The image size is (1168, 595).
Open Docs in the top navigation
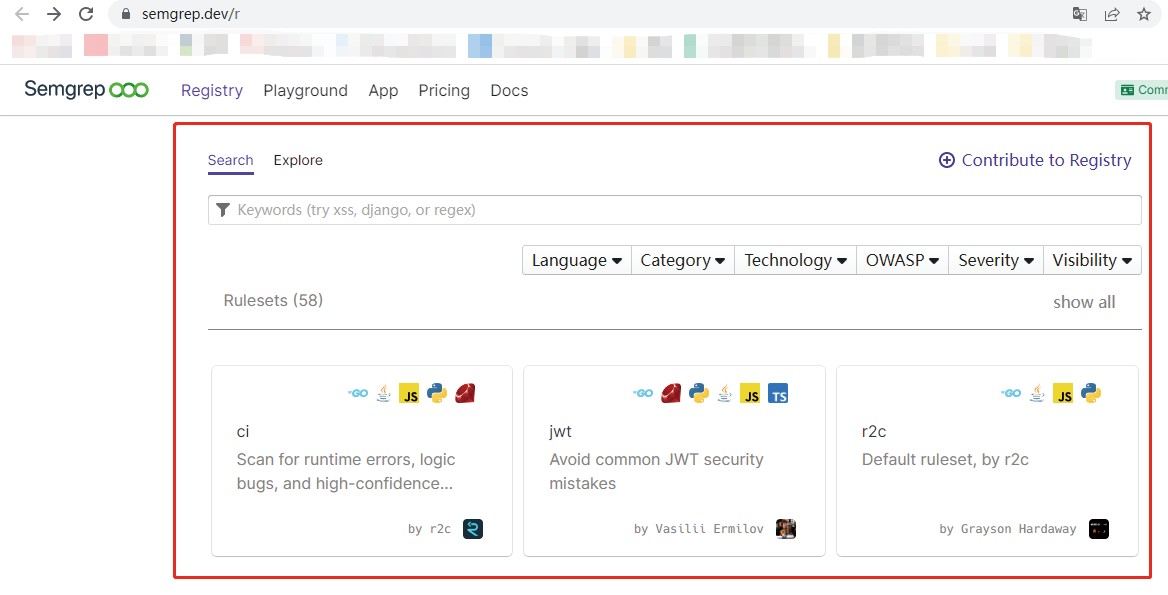(509, 90)
